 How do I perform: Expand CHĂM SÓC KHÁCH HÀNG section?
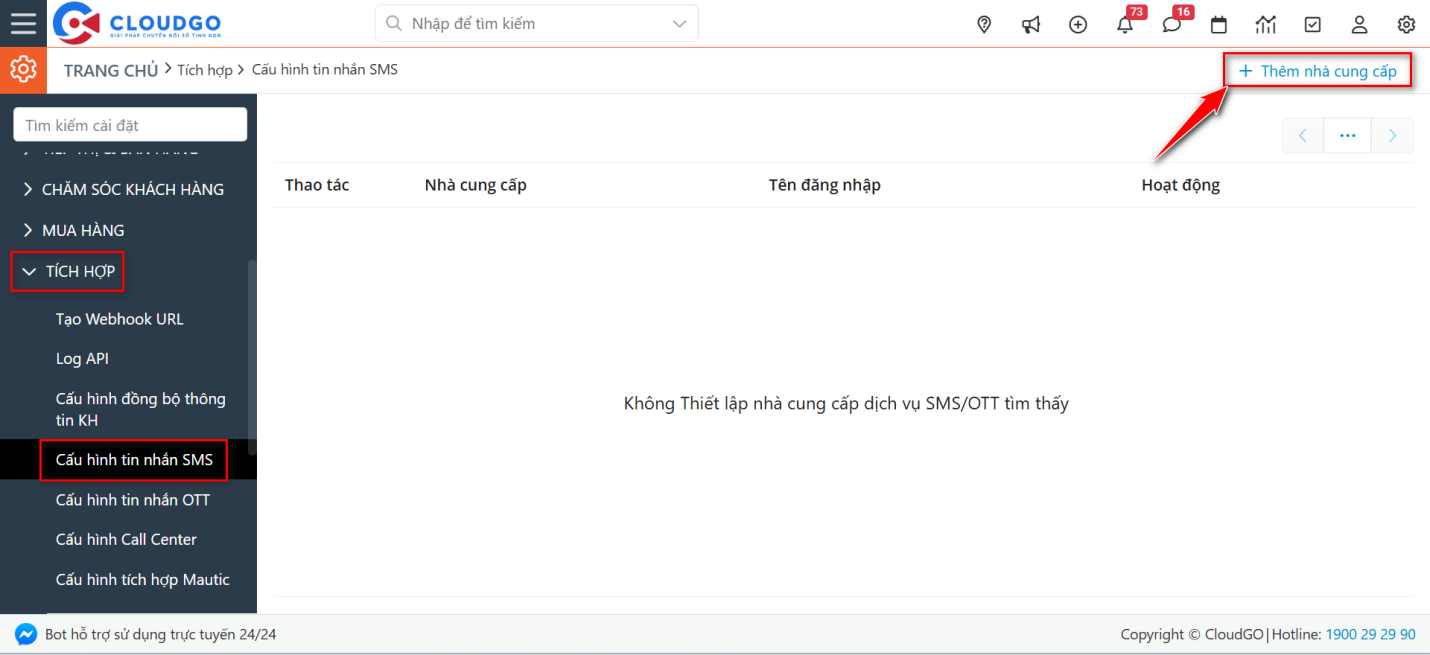(132, 189)
